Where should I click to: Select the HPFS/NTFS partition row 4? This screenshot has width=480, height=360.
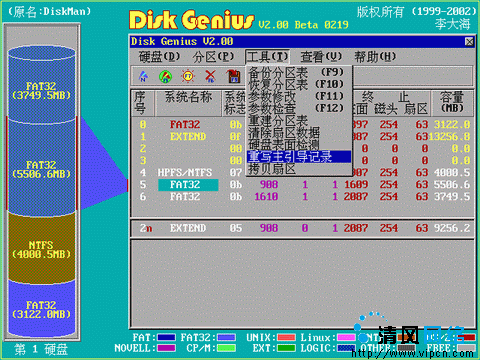click(x=303, y=173)
